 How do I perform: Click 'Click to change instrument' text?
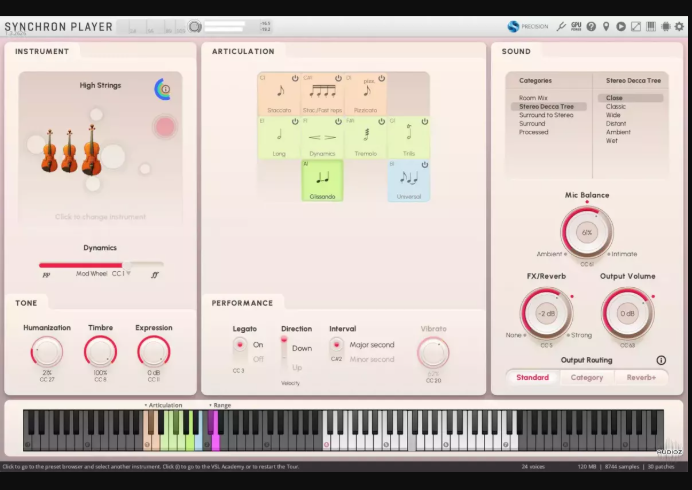[100, 217]
